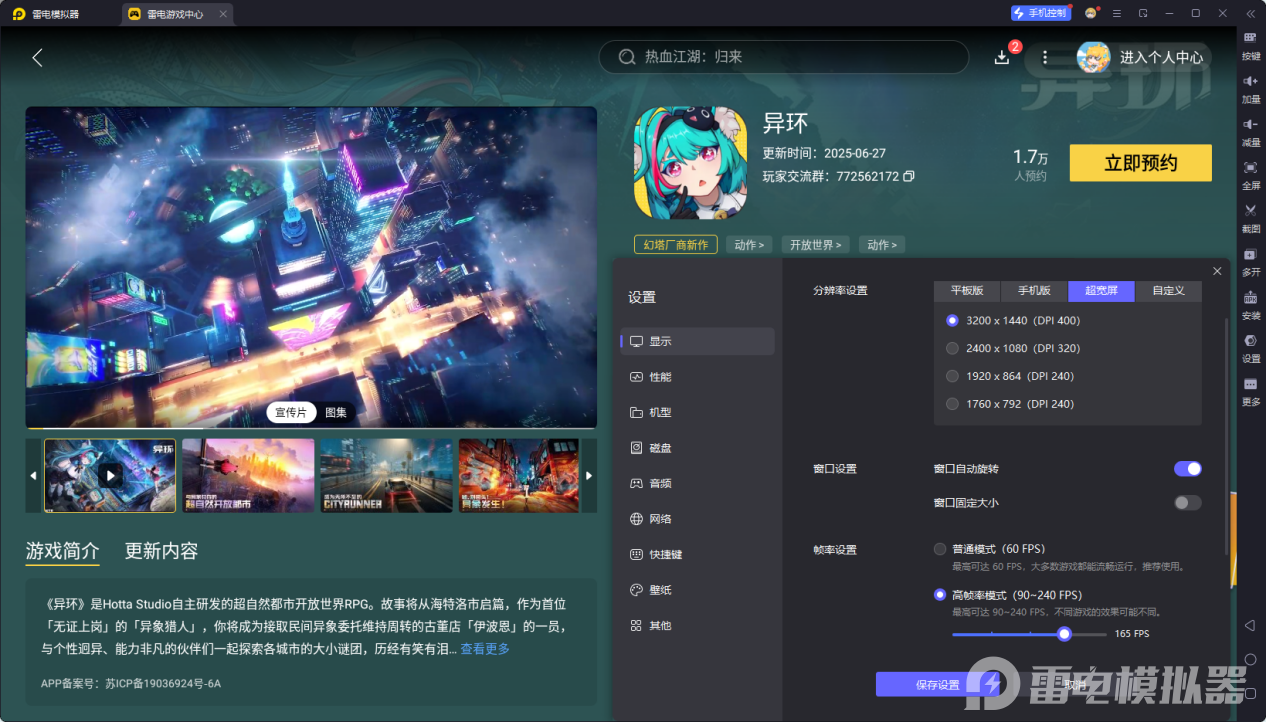This screenshot has width=1266, height=722.
Task: Toggle 窗口自动旋转 switch off
Action: point(1188,469)
